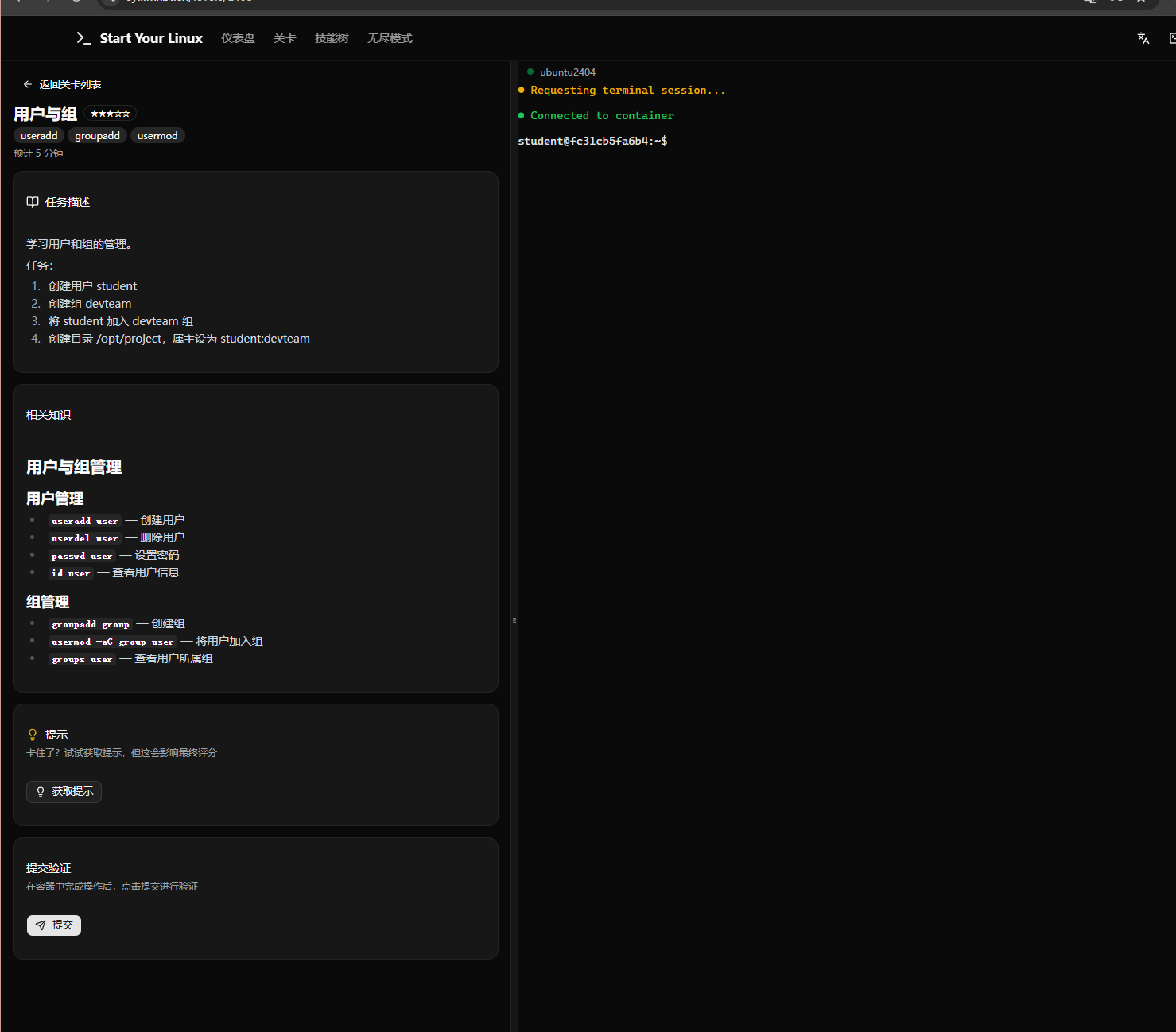Switch to 无尽模式 endless mode

point(390,38)
